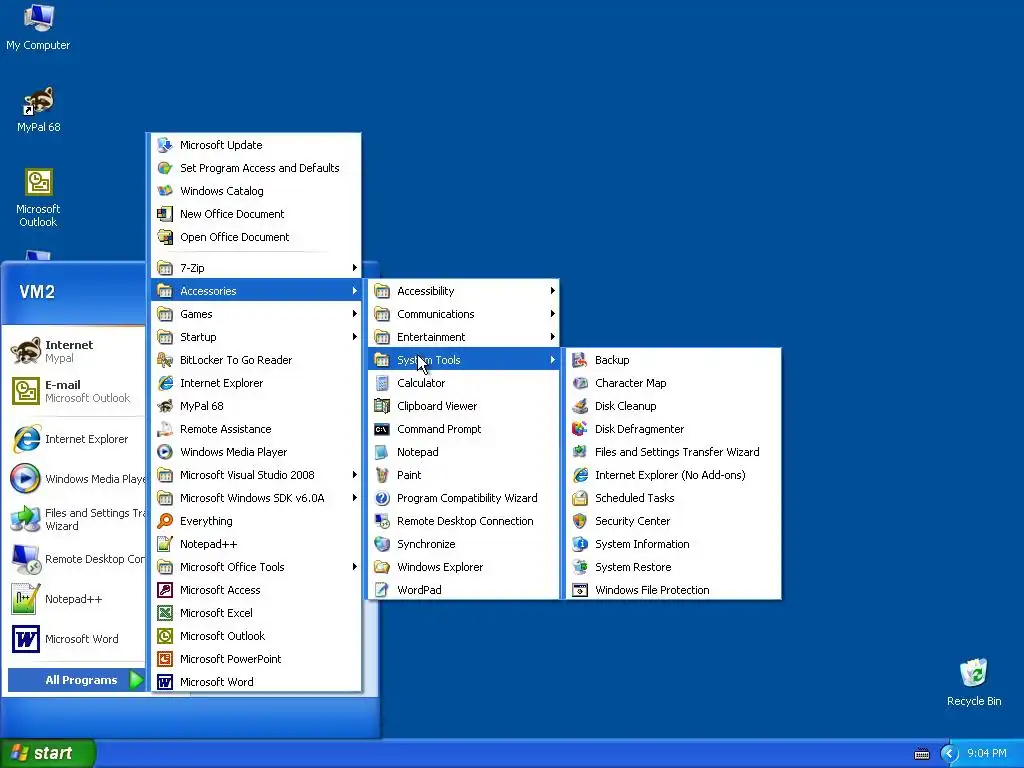This screenshot has width=1024, height=768.
Task: Select Open Office Document entry
Action: pyautogui.click(x=256, y=237)
